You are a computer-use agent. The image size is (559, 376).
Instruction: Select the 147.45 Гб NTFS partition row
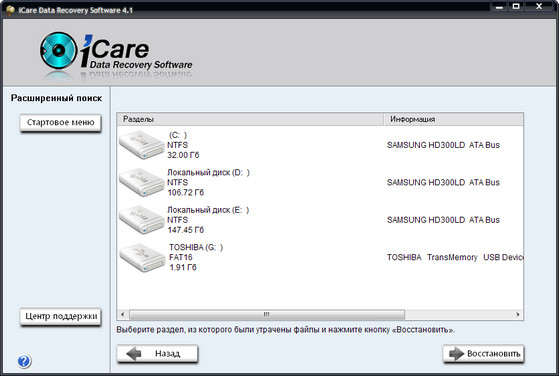point(320,220)
